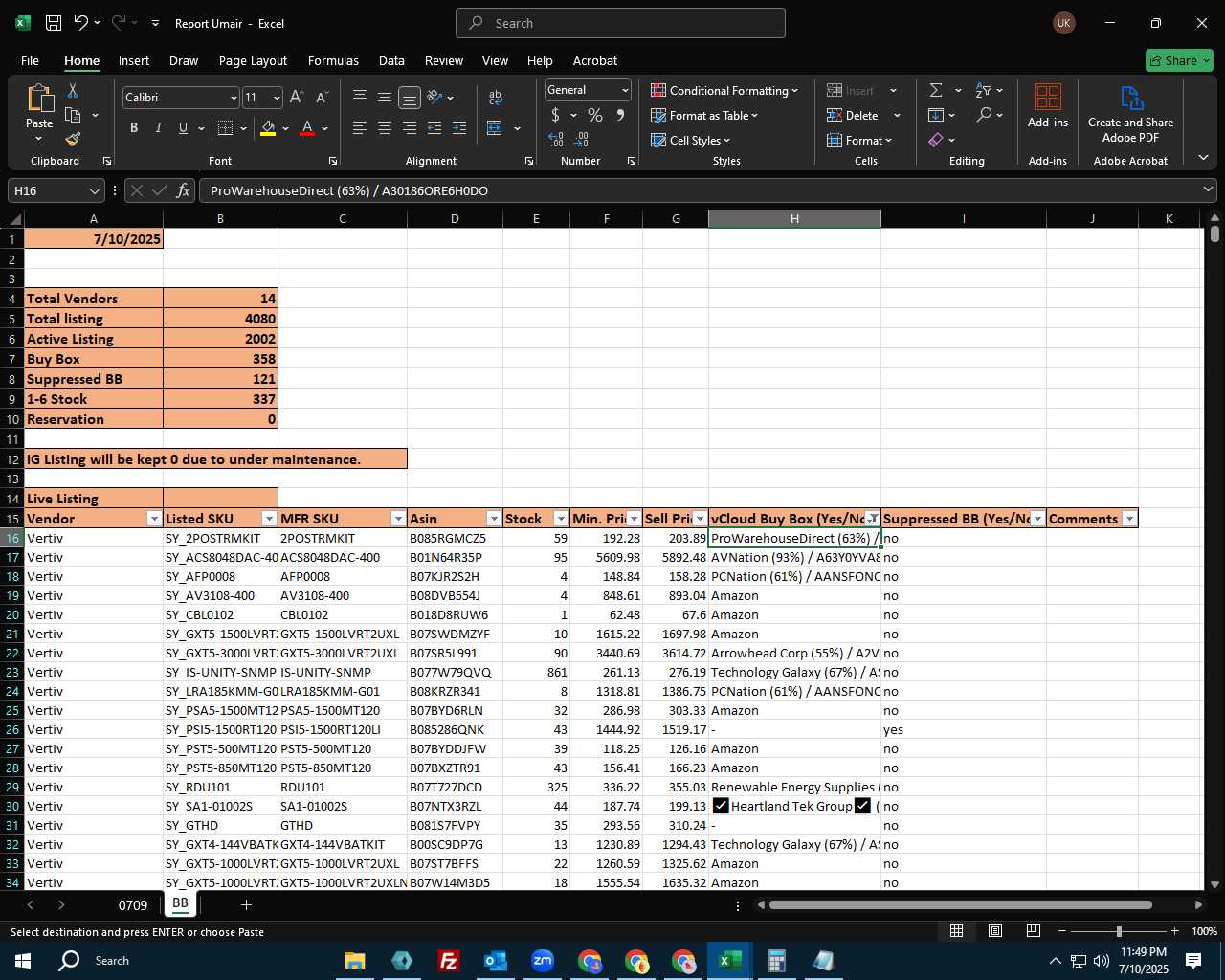
Task: Click Cell Styles button
Action: (x=691, y=140)
